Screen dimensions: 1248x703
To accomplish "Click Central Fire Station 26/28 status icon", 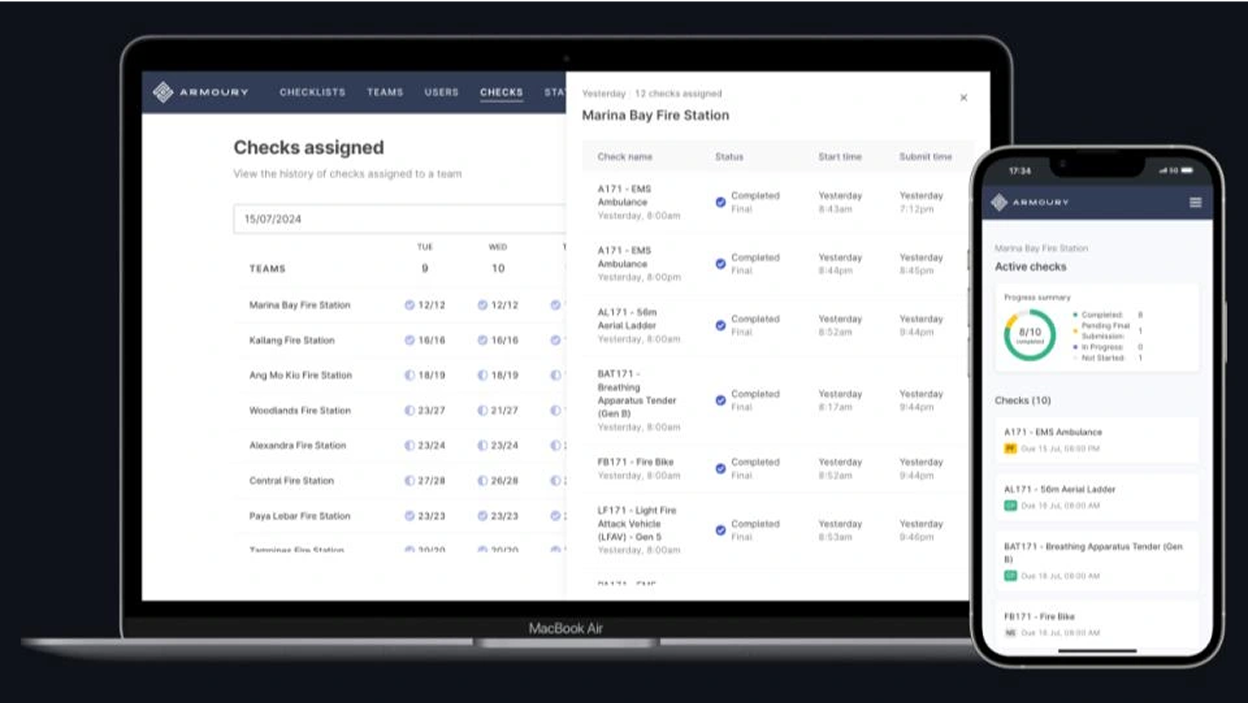I will coord(482,480).
